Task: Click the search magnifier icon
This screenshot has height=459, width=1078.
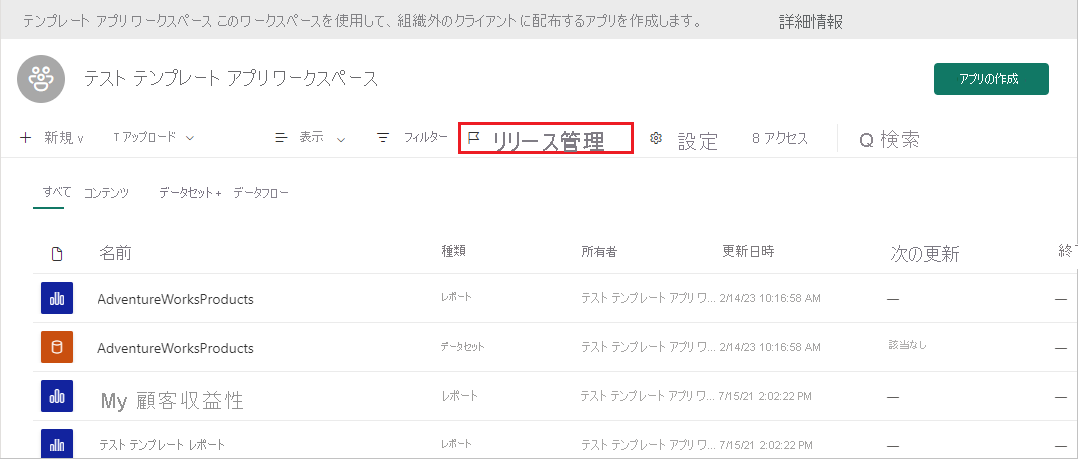Action: click(866, 140)
